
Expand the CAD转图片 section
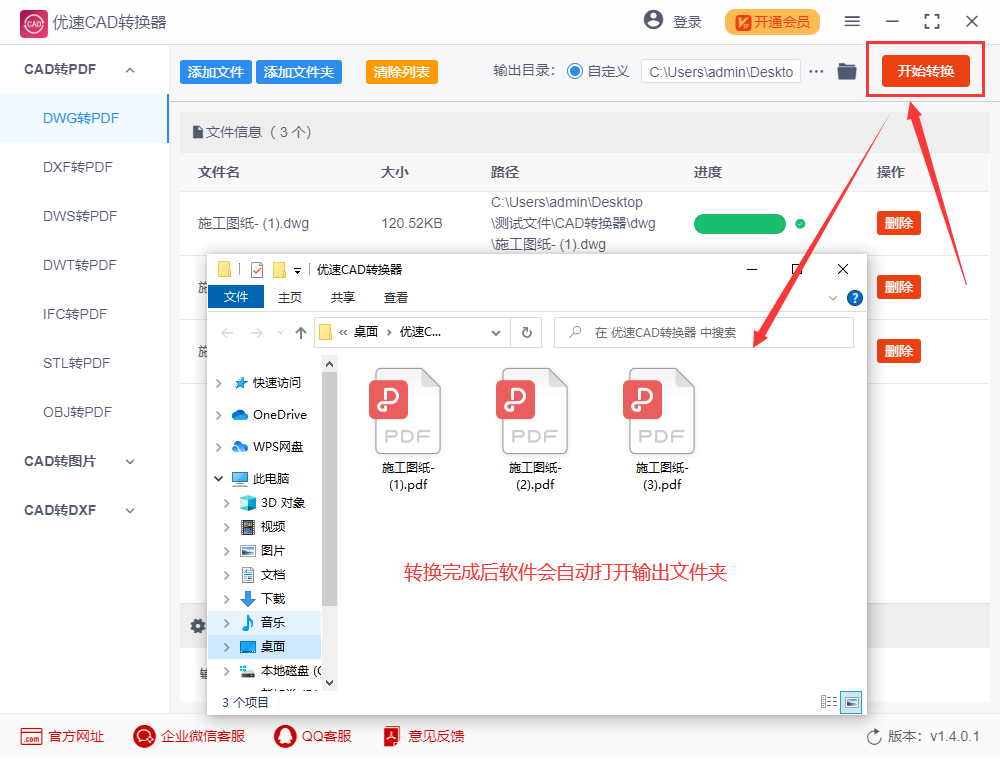point(130,461)
